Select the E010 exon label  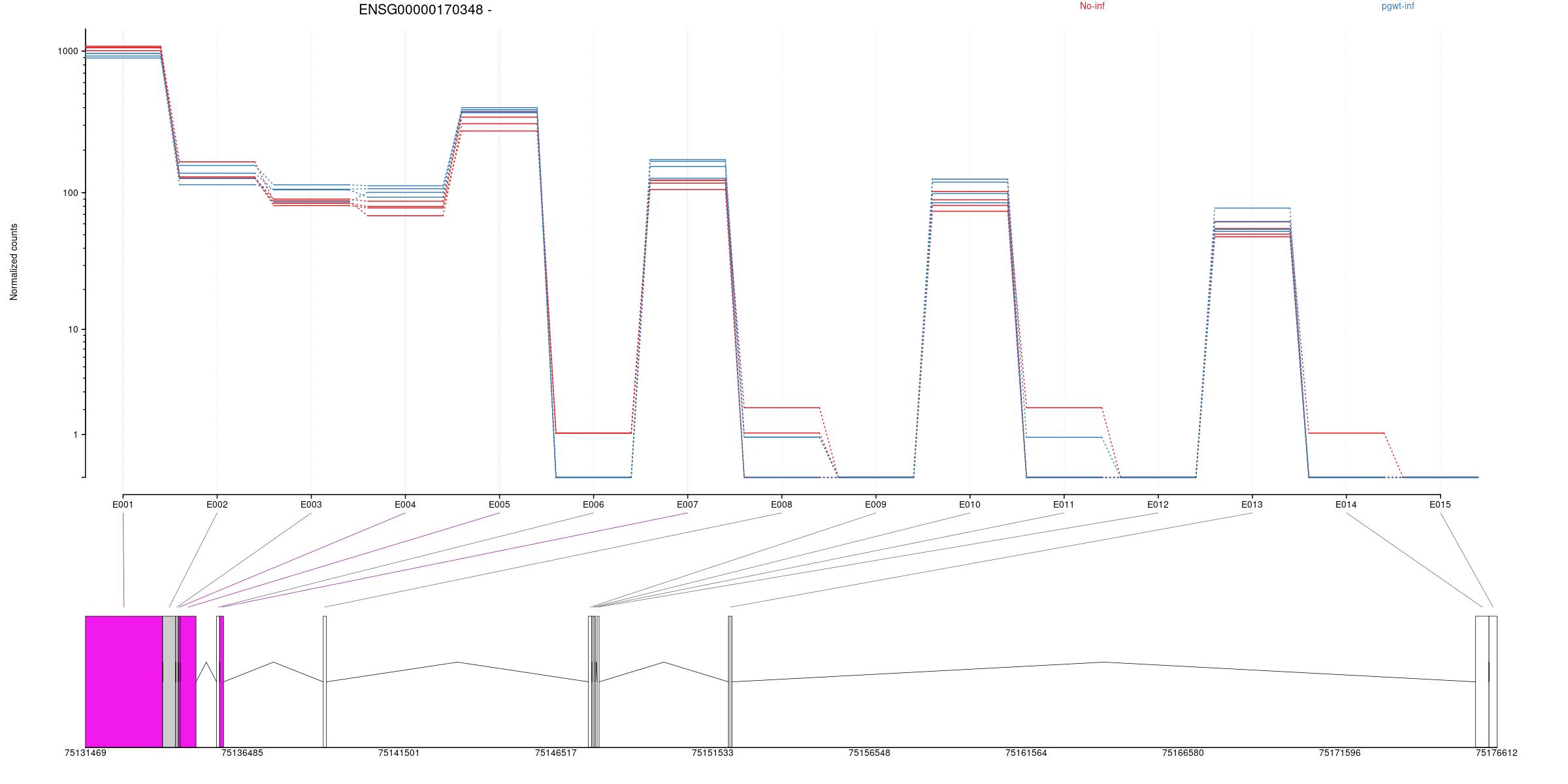[x=970, y=504]
